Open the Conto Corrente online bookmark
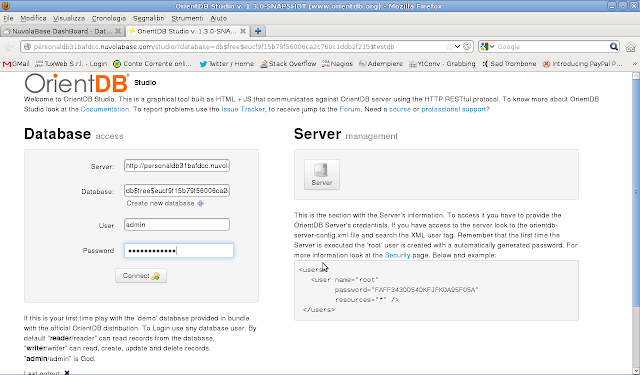This screenshot has height=375, width=640. (x=152, y=64)
